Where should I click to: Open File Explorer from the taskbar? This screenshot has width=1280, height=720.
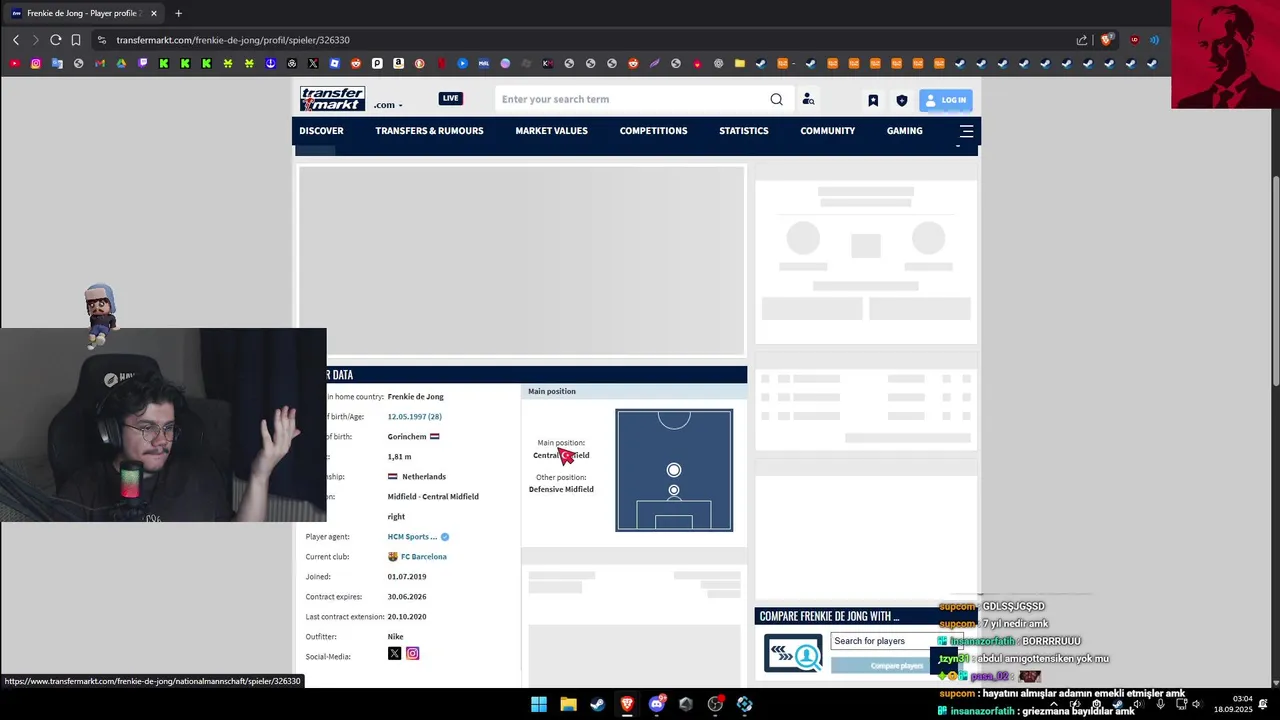pyautogui.click(x=568, y=704)
